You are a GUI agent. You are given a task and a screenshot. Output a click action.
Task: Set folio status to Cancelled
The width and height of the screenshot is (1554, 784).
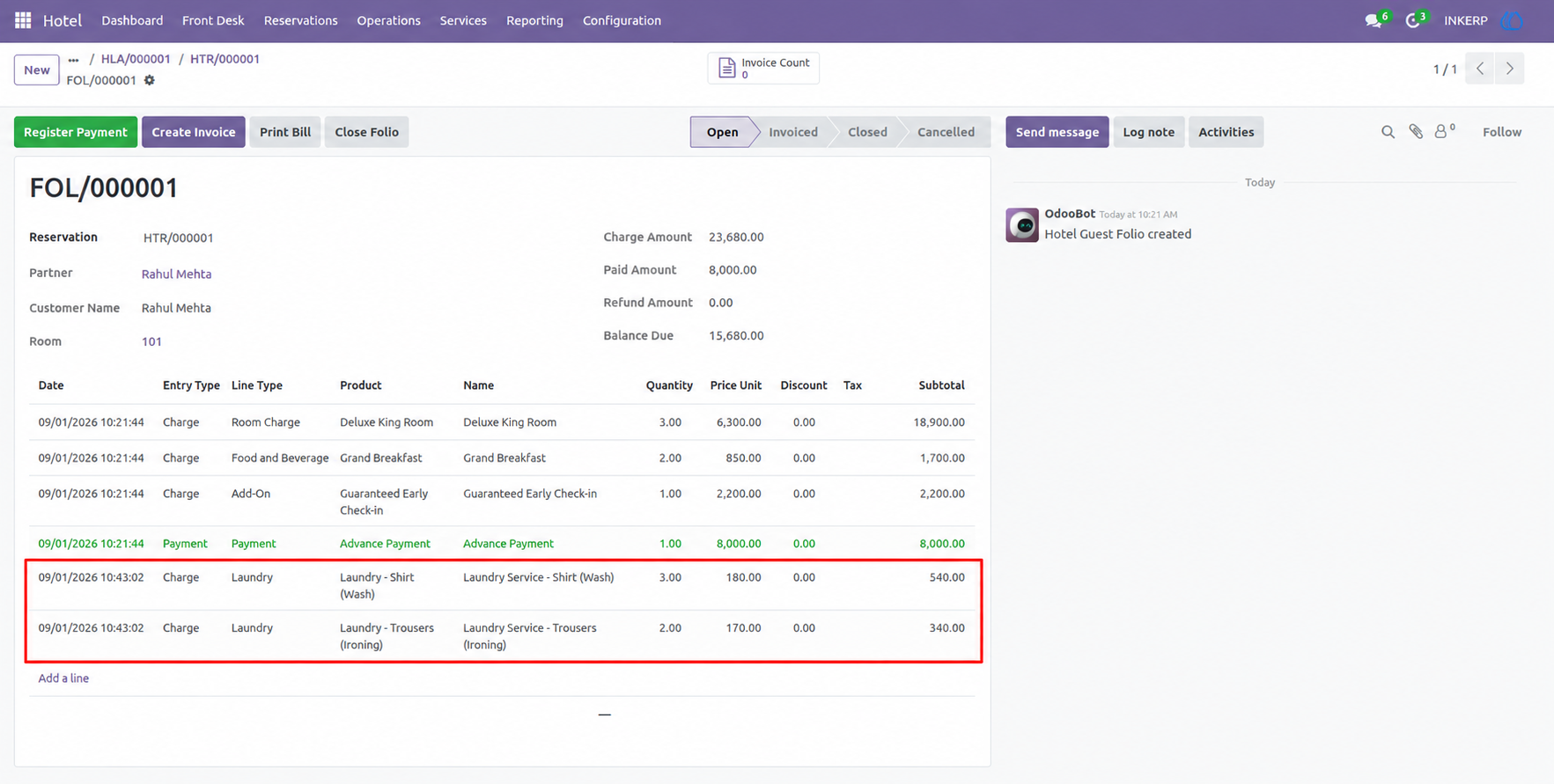click(x=946, y=132)
